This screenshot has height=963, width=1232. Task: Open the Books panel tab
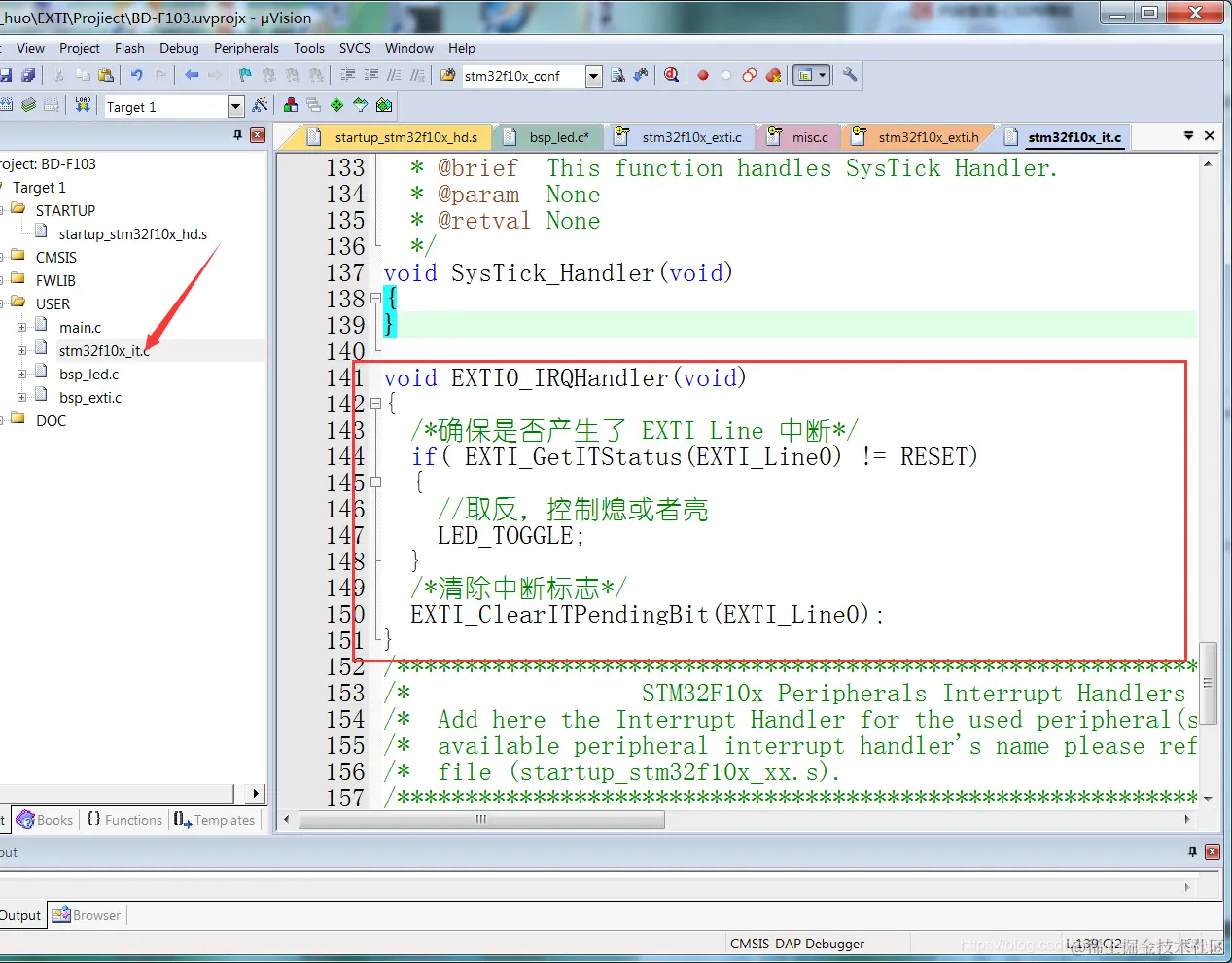click(45, 820)
